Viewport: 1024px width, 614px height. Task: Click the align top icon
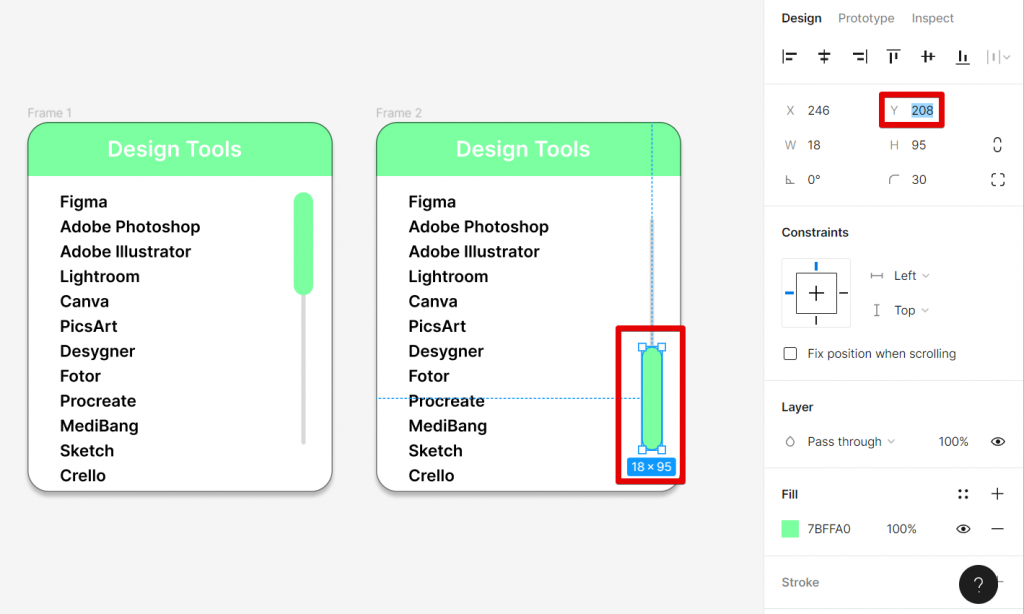(x=893, y=57)
